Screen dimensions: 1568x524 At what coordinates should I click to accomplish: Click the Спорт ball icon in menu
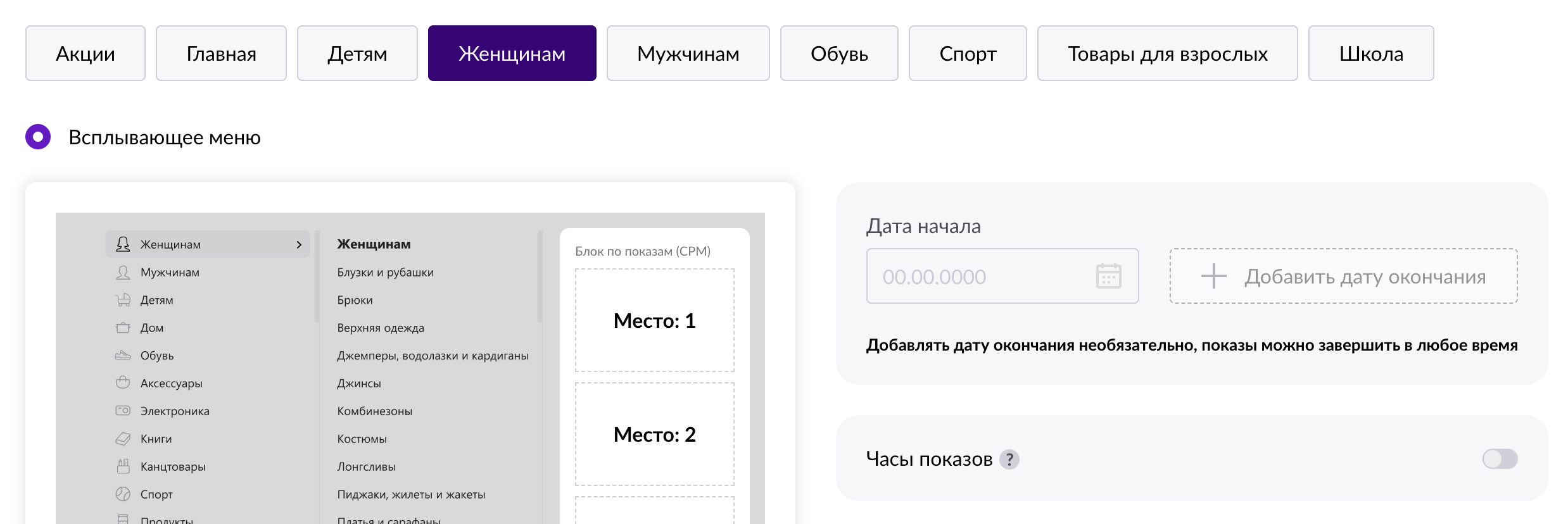123,494
